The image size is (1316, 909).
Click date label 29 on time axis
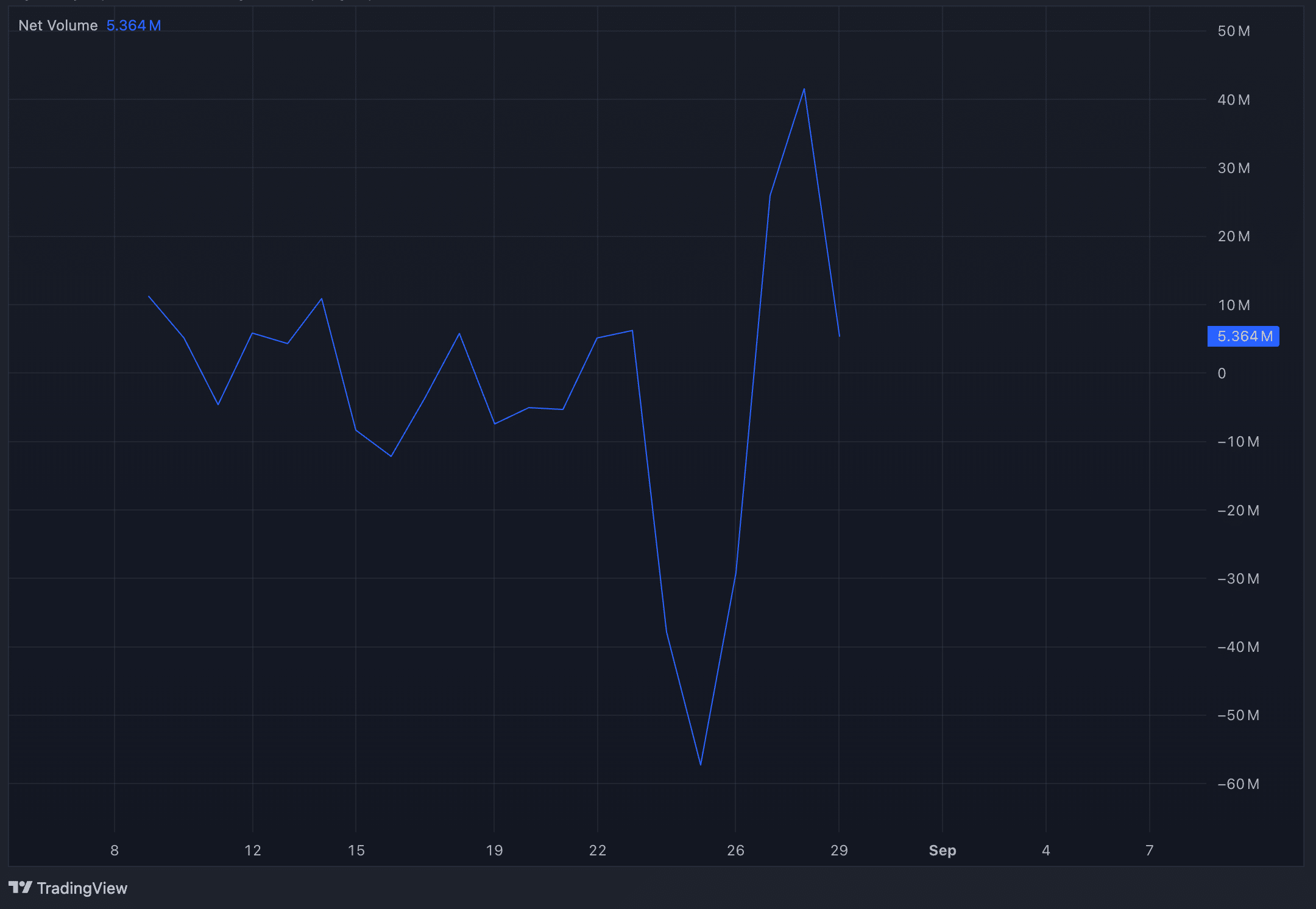[839, 850]
